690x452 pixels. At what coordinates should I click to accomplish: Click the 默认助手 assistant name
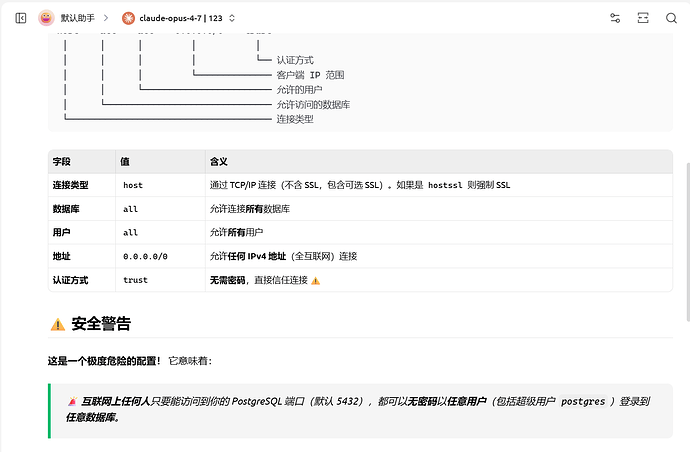[x=77, y=18]
